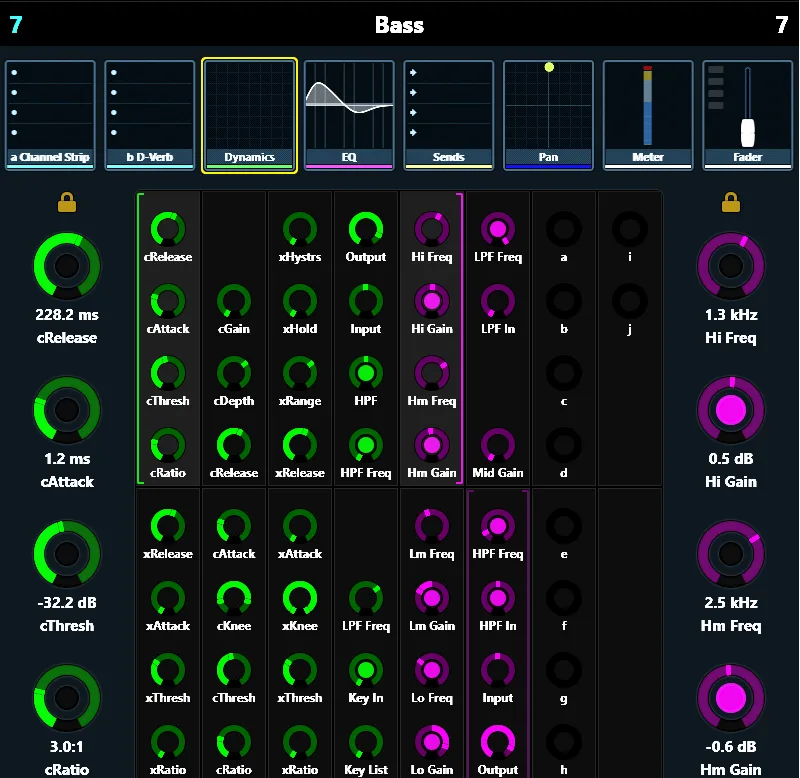Click the cyan channel number 7

(x=16, y=24)
